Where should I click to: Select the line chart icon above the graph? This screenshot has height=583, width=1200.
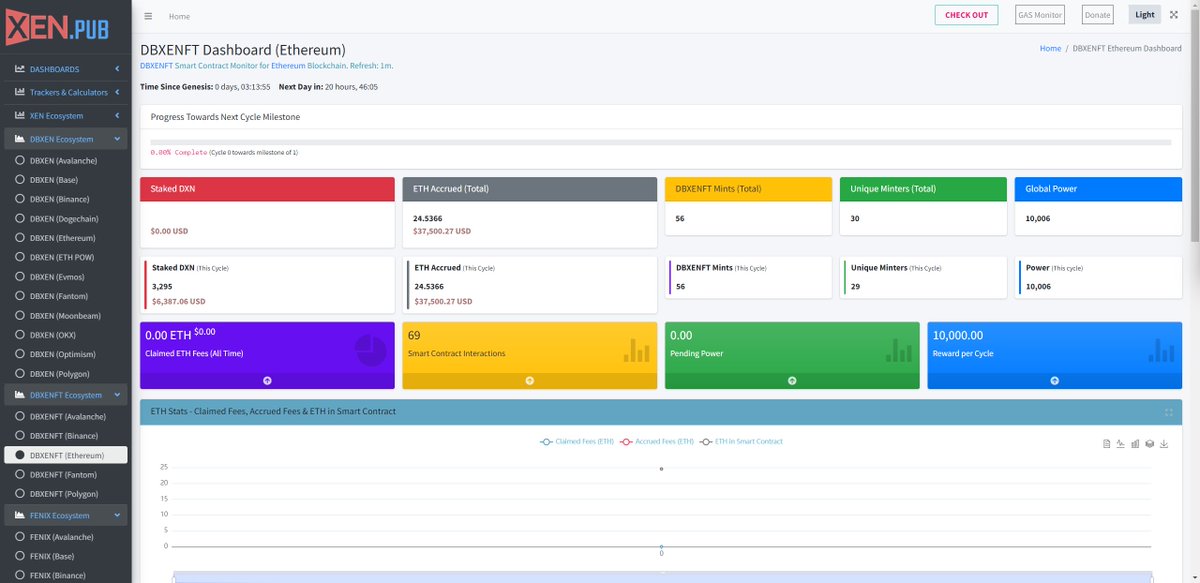[x=1120, y=443]
